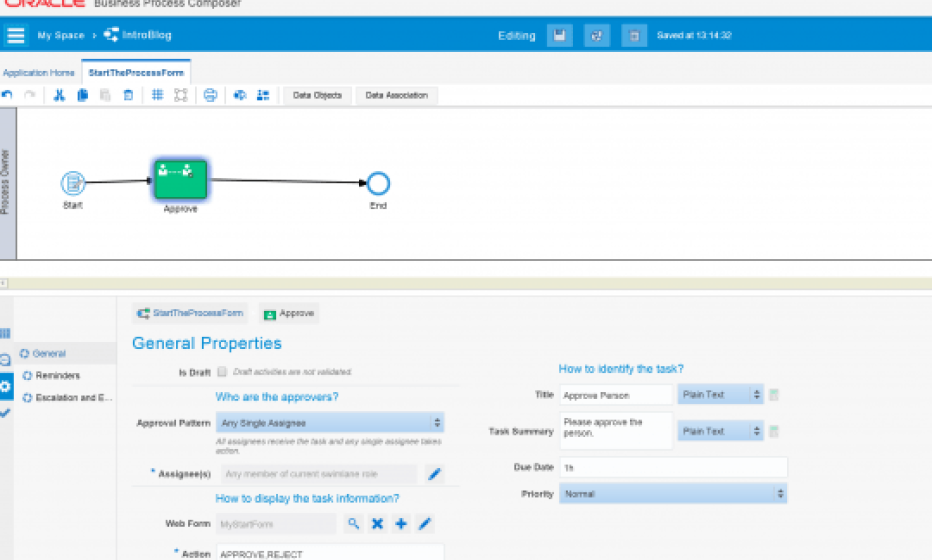
Task: Click the Cut scissors icon
Action: point(59,95)
